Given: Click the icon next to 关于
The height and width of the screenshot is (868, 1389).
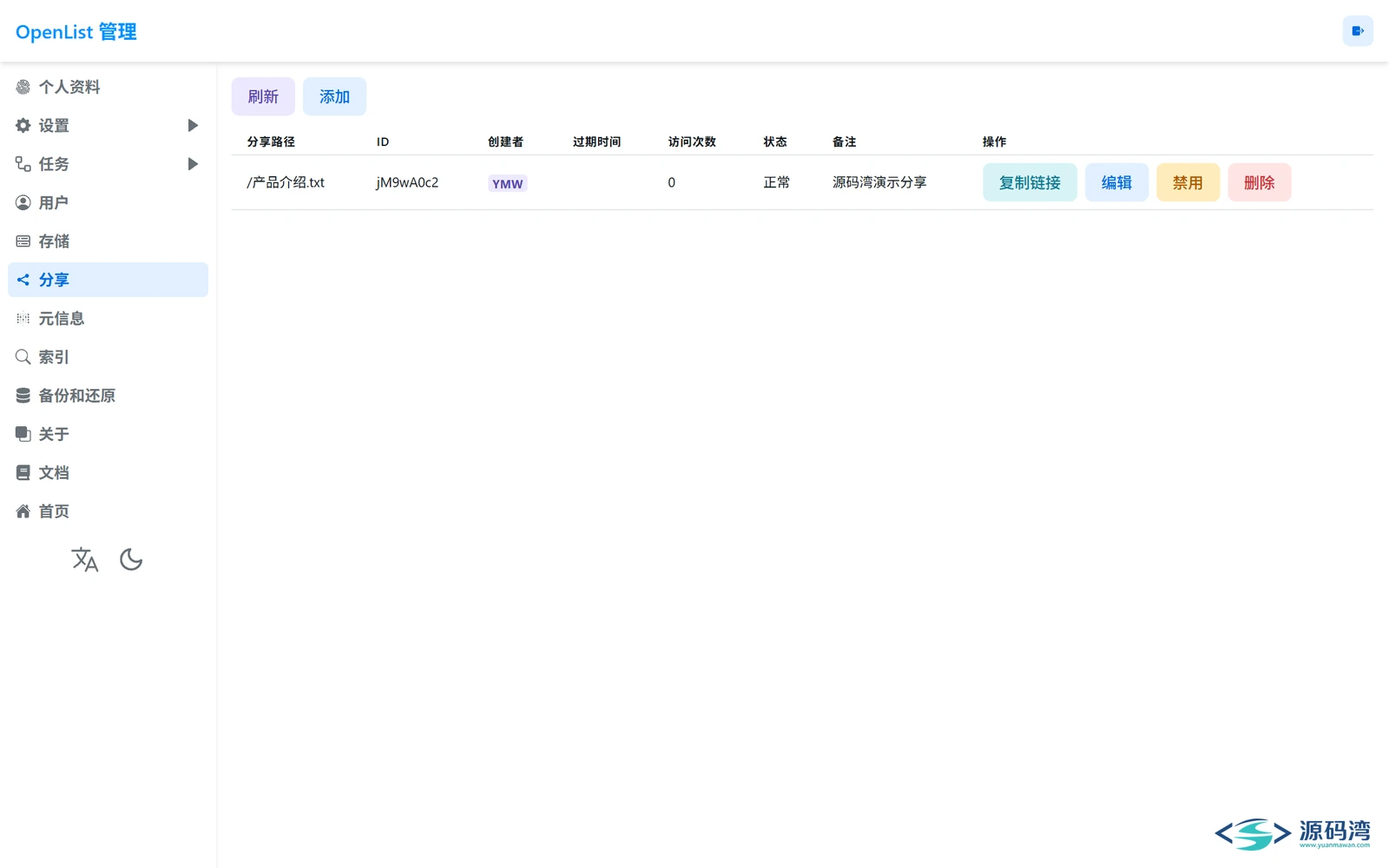Looking at the screenshot, I should [23, 434].
